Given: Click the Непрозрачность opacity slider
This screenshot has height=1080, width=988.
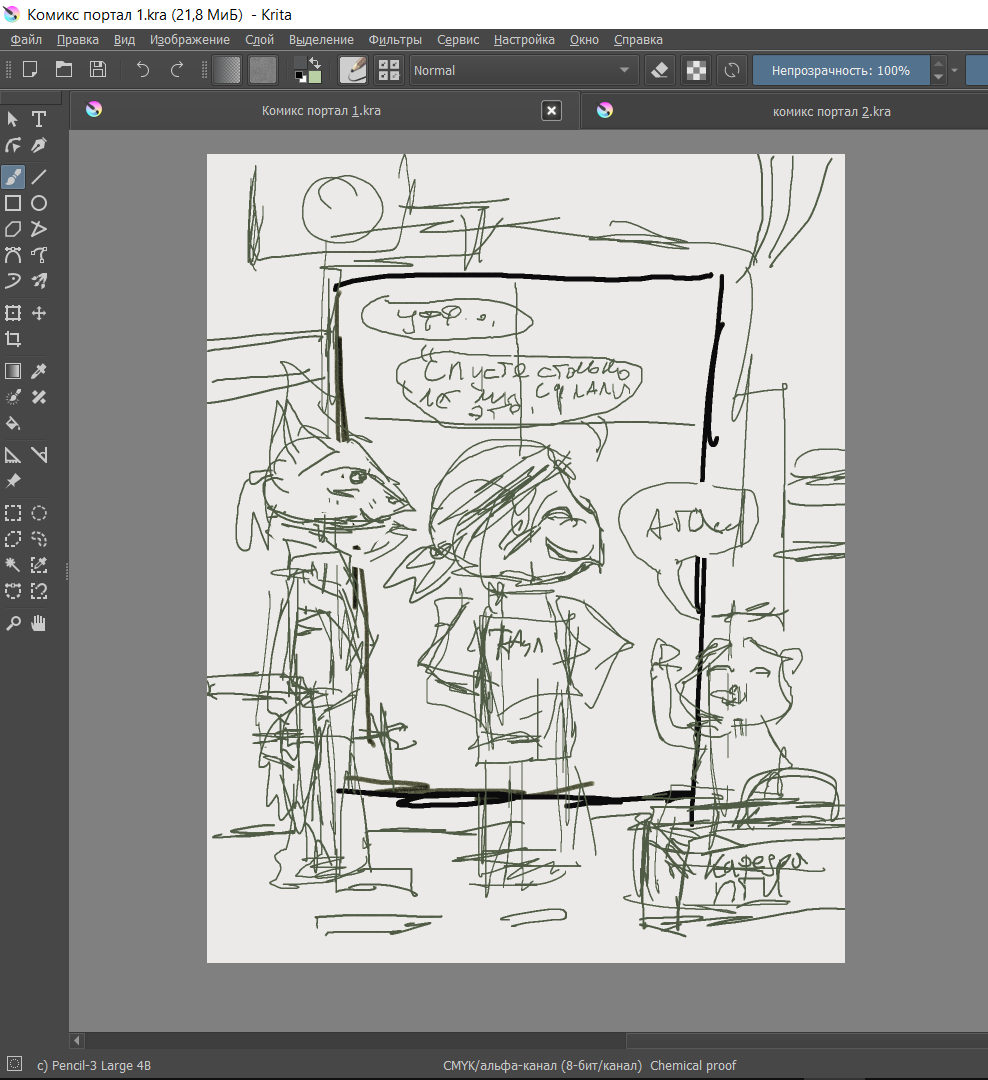Looking at the screenshot, I should coord(840,70).
